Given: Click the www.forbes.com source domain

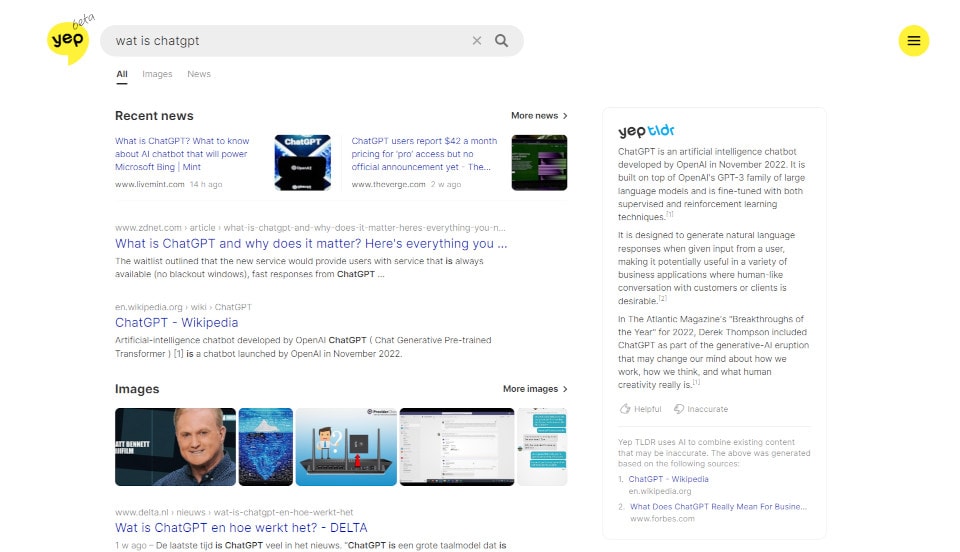Looking at the screenshot, I should pyautogui.click(x=662, y=519).
